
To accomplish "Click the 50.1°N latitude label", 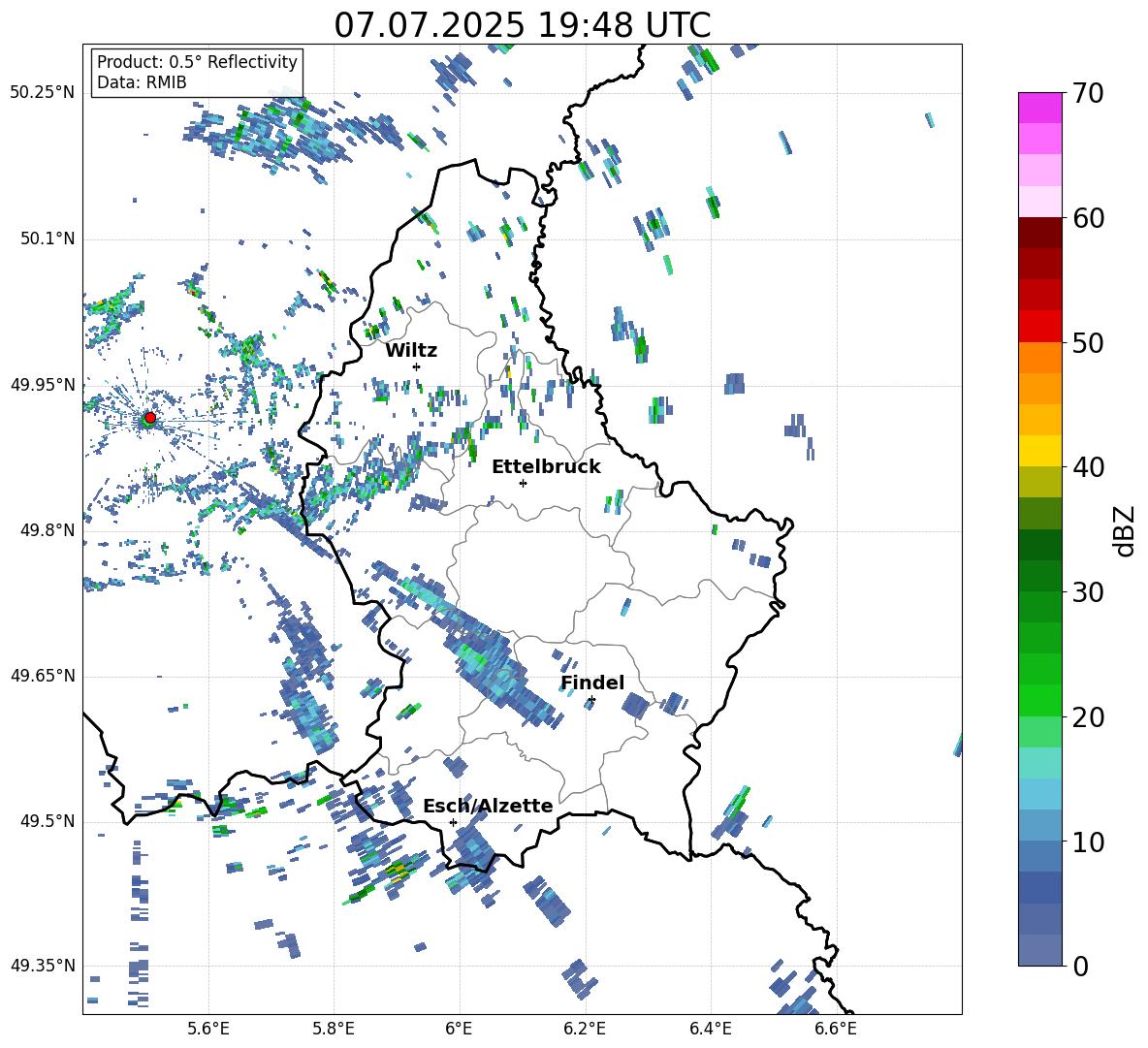I will click(48, 239).
